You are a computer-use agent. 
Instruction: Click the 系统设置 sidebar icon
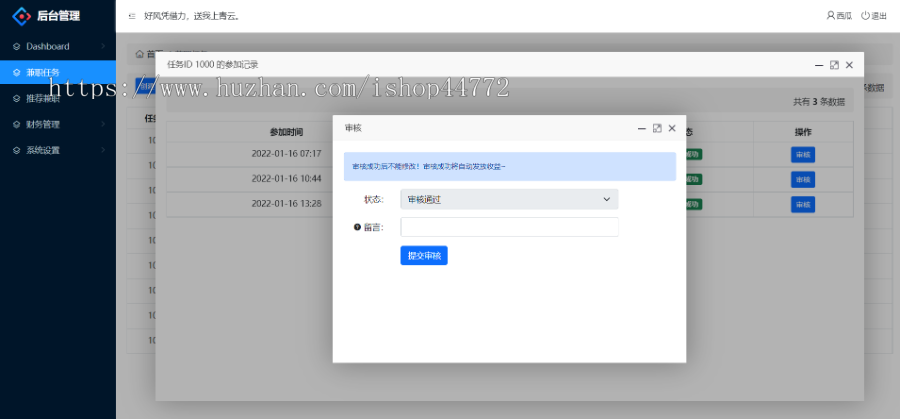pyautogui.click(x=17, y=150)
